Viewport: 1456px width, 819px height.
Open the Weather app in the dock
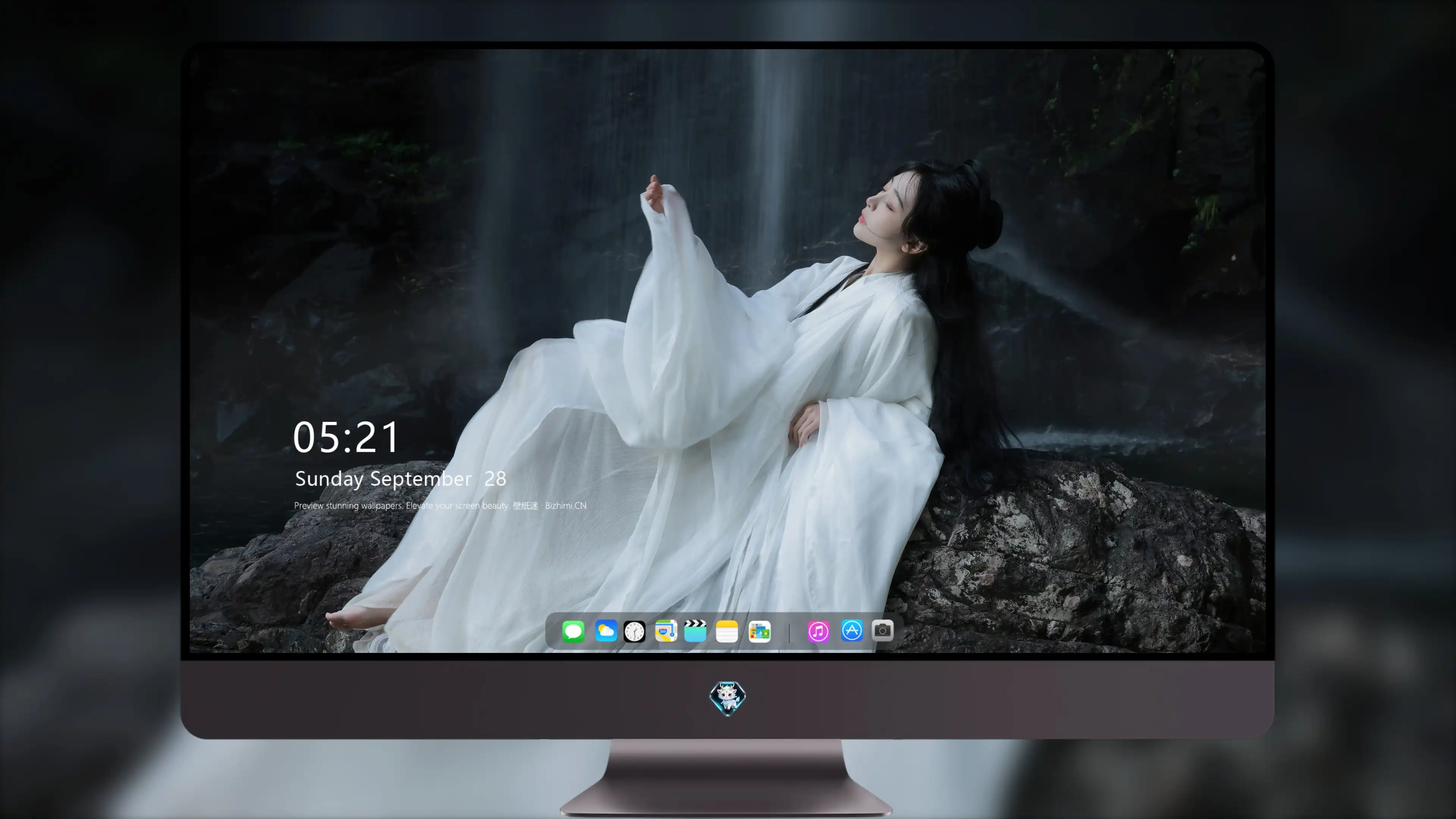coord(606,631)
